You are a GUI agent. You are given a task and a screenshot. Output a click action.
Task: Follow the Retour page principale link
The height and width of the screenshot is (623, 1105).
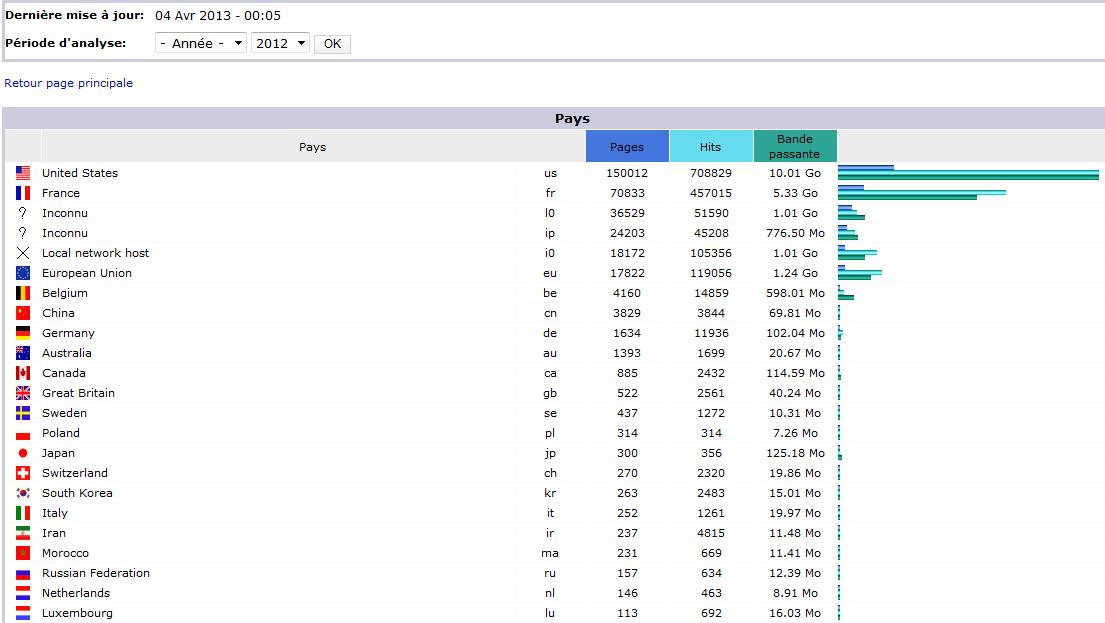tap(69, 83)
